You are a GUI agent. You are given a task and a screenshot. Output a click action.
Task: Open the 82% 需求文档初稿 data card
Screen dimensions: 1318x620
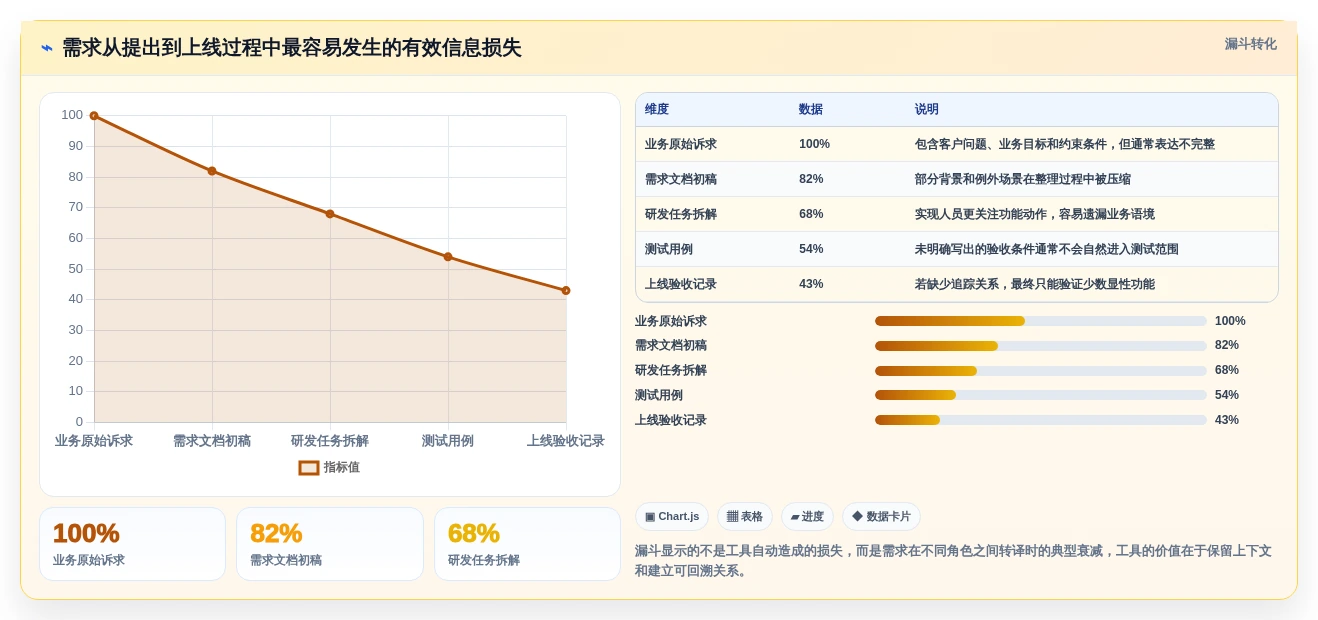[330, 544]
